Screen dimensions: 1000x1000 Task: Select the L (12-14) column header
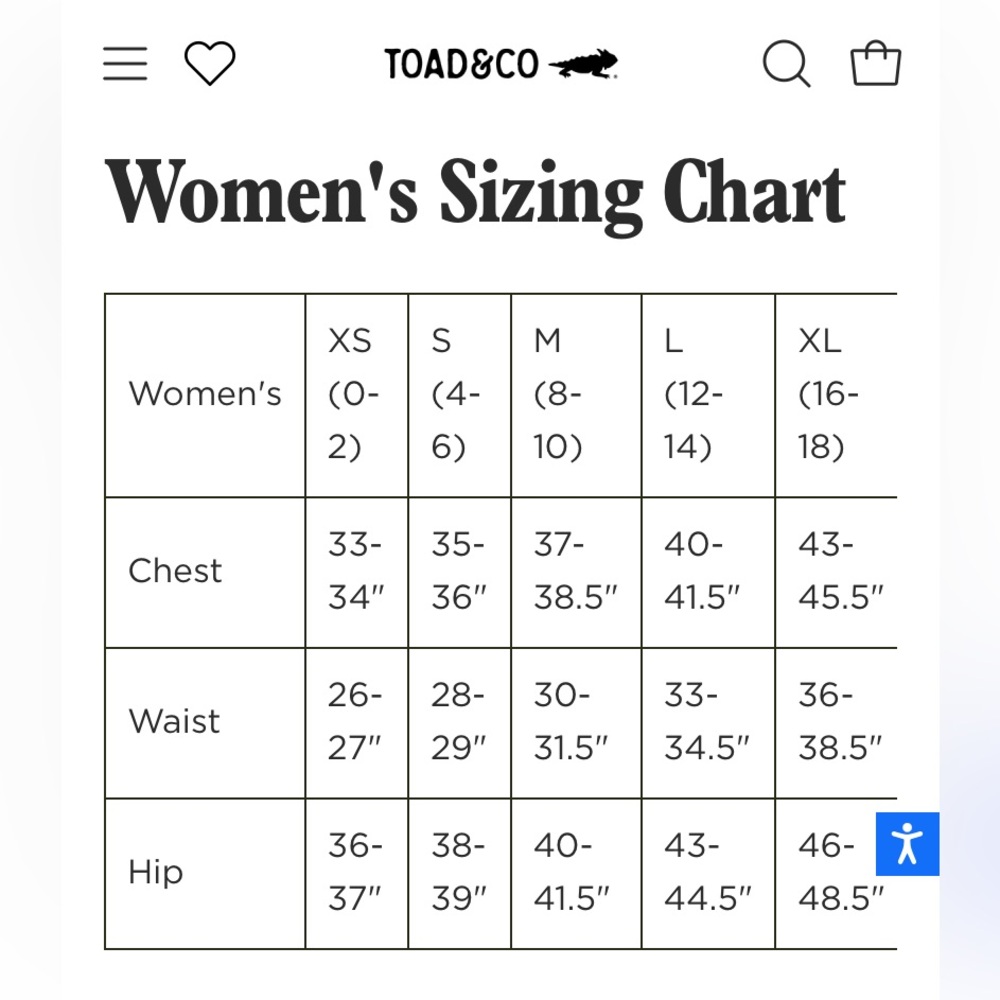pyautogui.click(x=708, y=395)
